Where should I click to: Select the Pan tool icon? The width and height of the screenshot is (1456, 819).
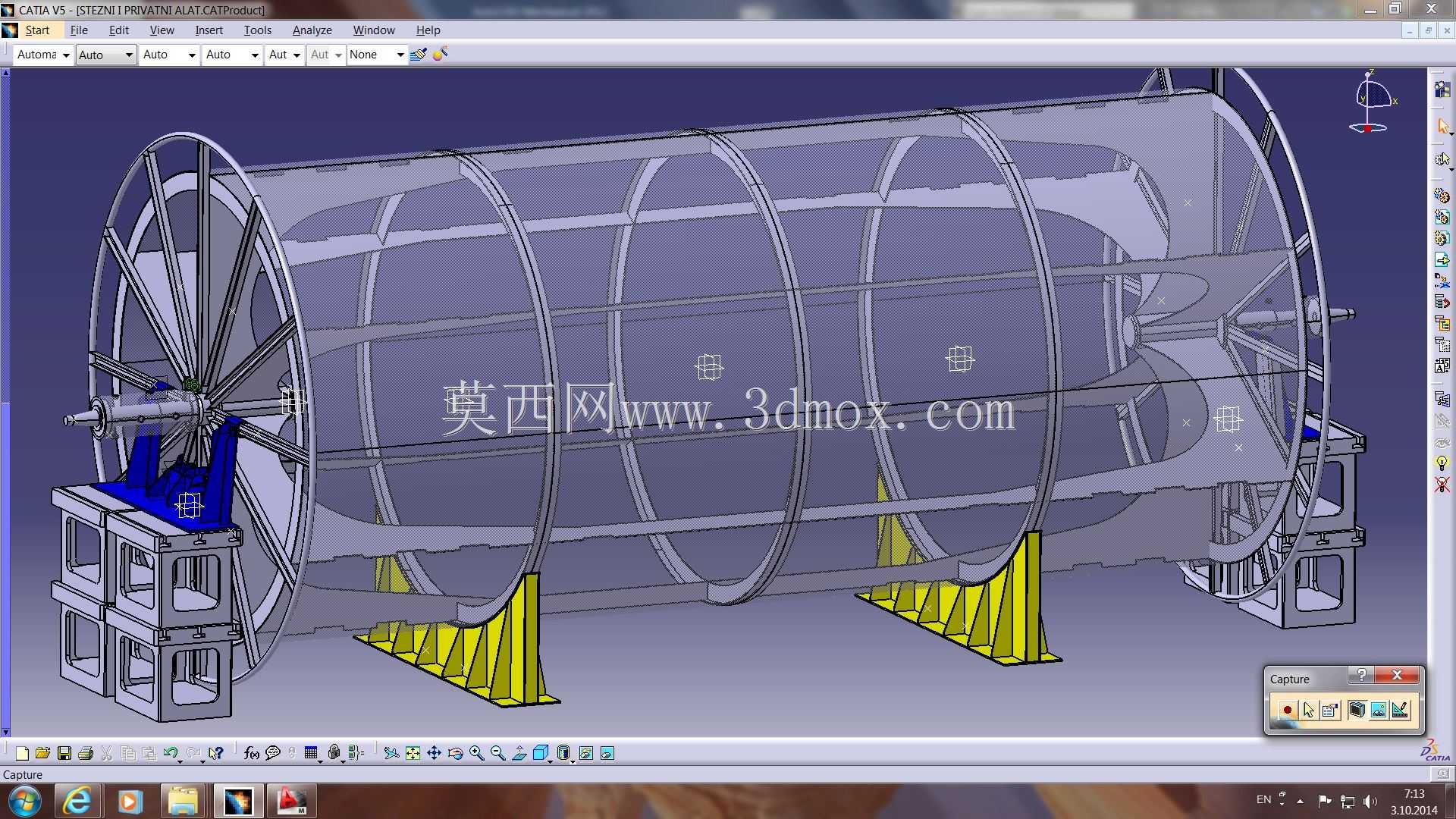tap(434, 753)
